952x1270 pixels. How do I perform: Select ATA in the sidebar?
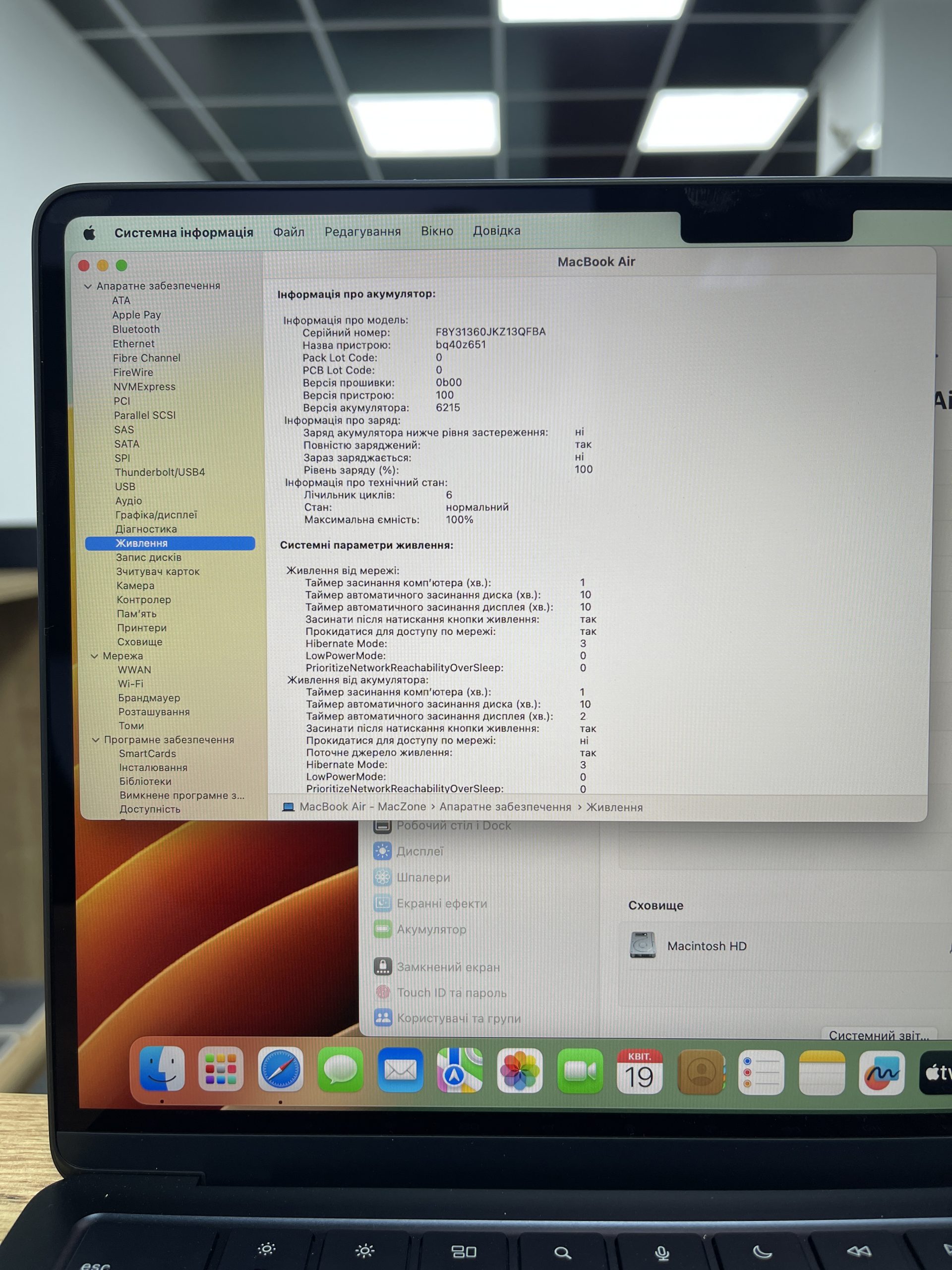coord(121,300)
